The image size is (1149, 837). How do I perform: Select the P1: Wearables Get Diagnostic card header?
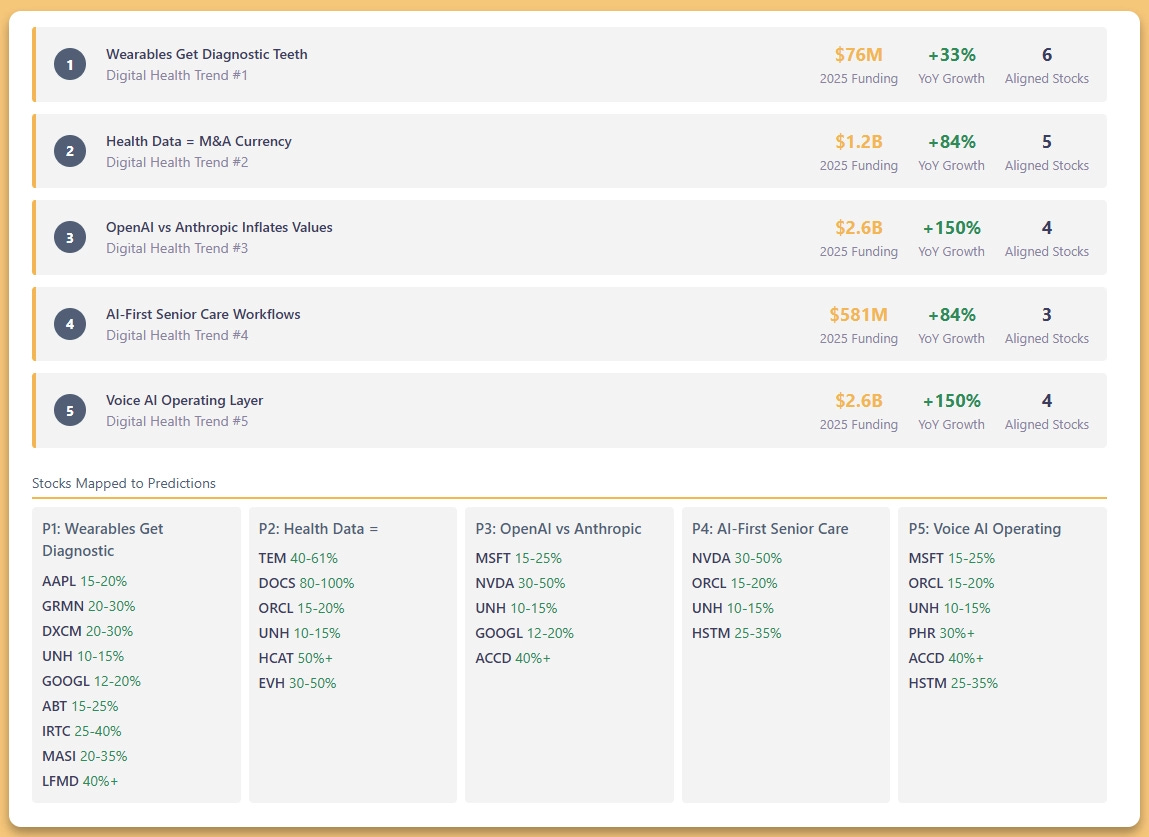point(103,539)
